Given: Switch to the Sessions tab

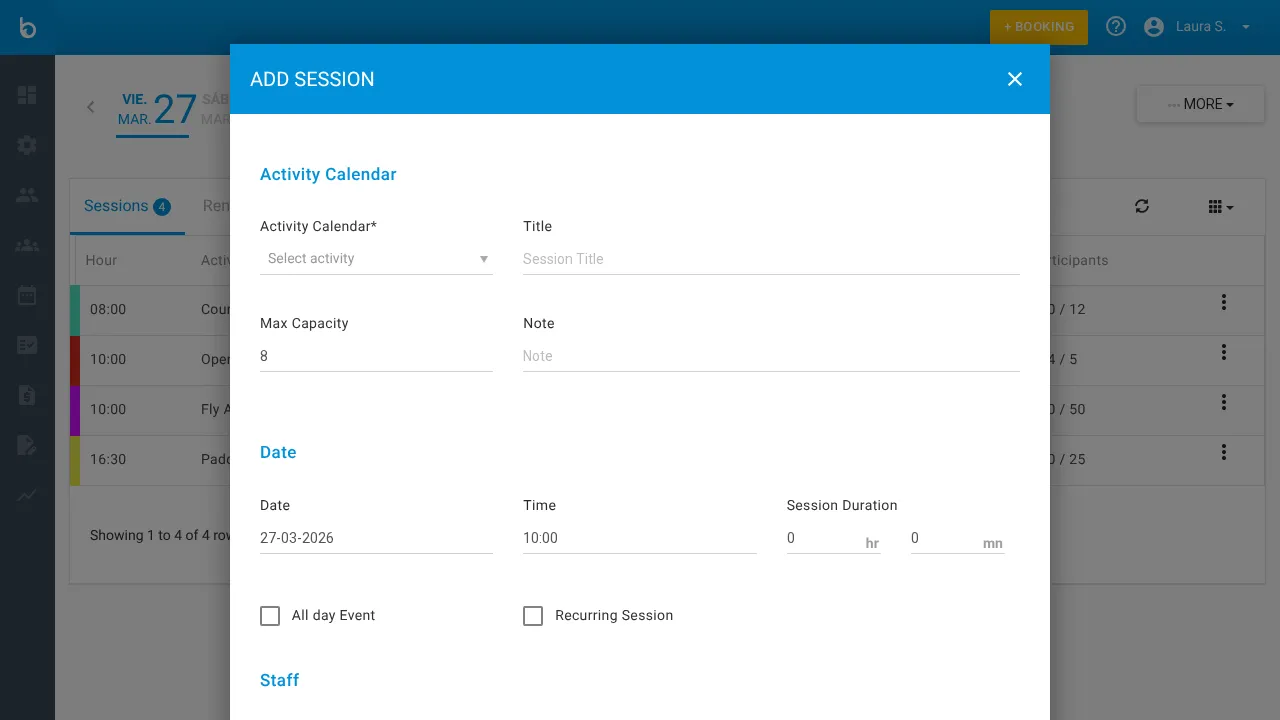Looking at the screenshot, I should (127, 206).
